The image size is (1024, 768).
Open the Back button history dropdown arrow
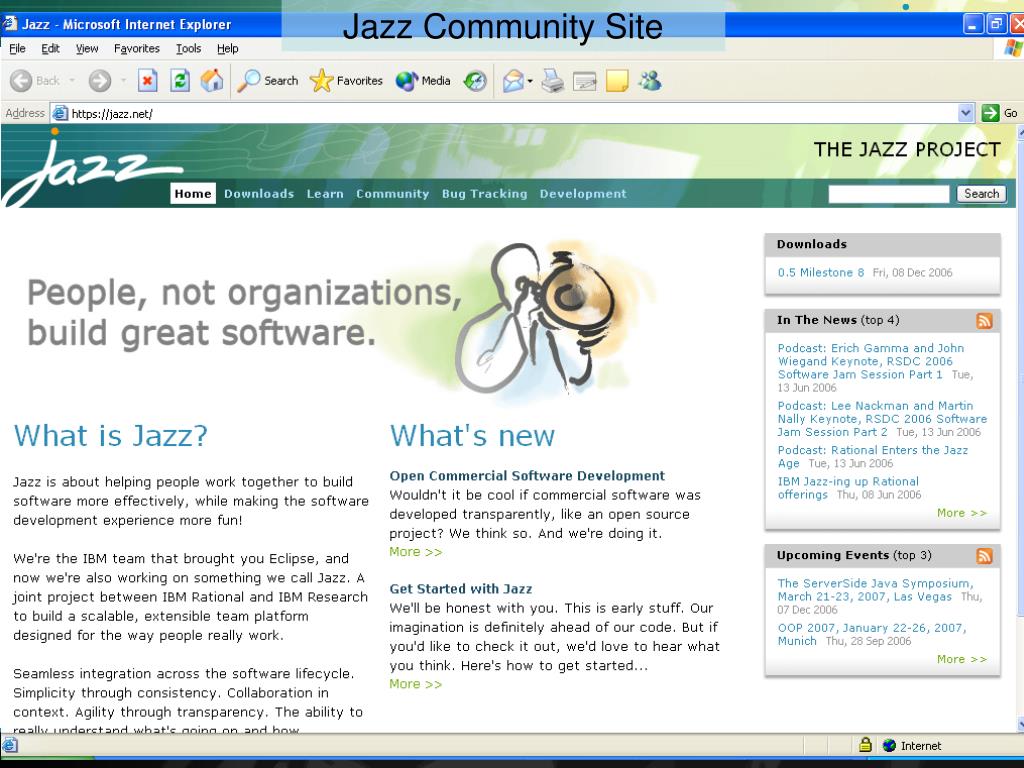[x=72, y=81]
